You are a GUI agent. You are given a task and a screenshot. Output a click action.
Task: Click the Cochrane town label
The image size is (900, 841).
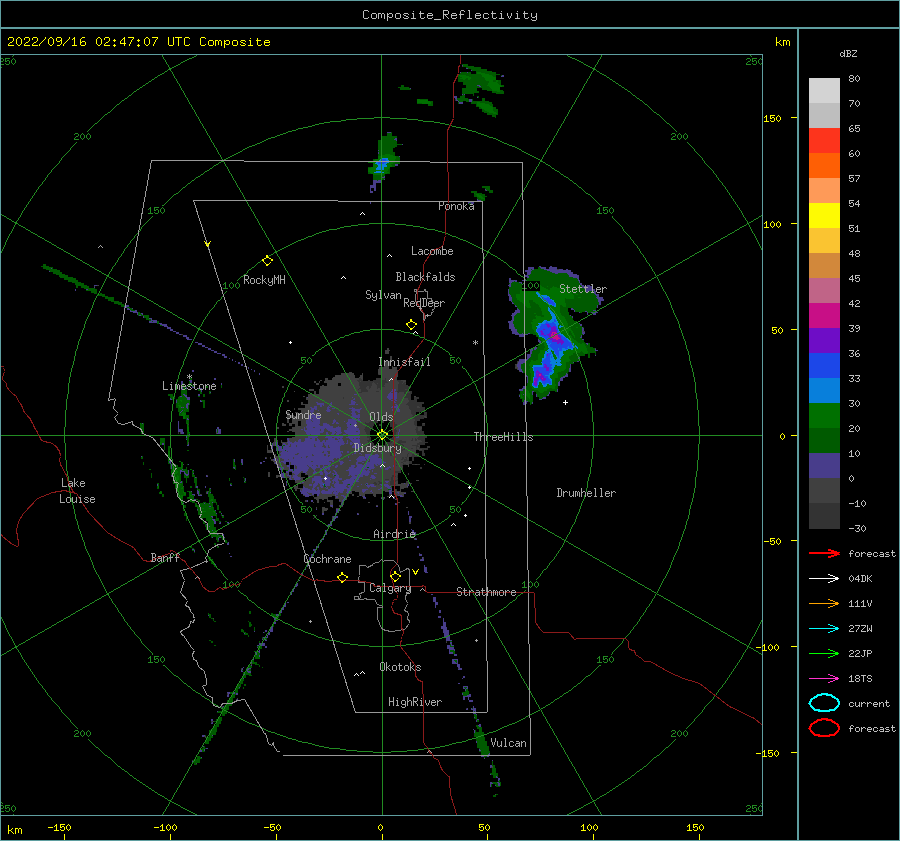point(327,559)
